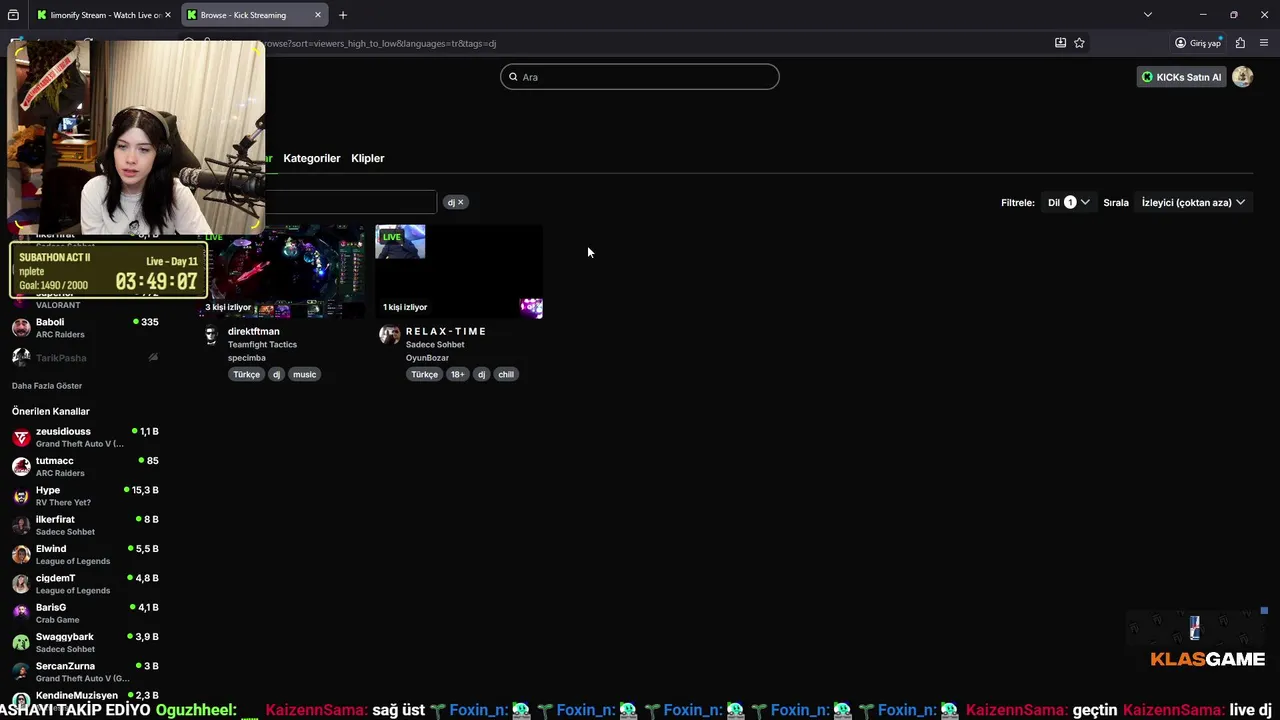This screenshot has height=720, width=1280.
Task: Add a new browser tab
Action: [x=343, y=15]
